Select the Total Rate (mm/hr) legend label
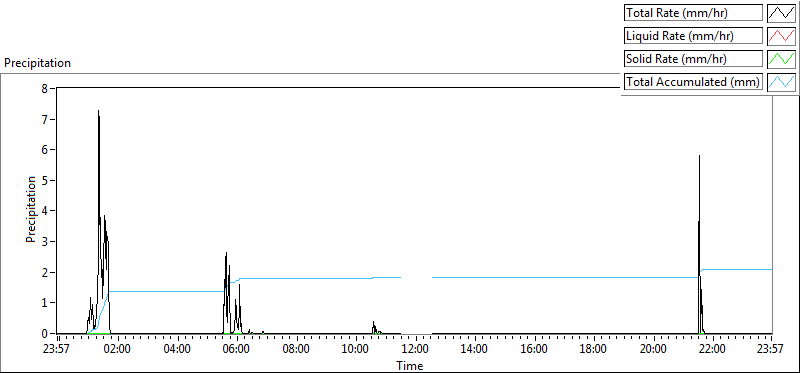 click(x=693, y=13)
